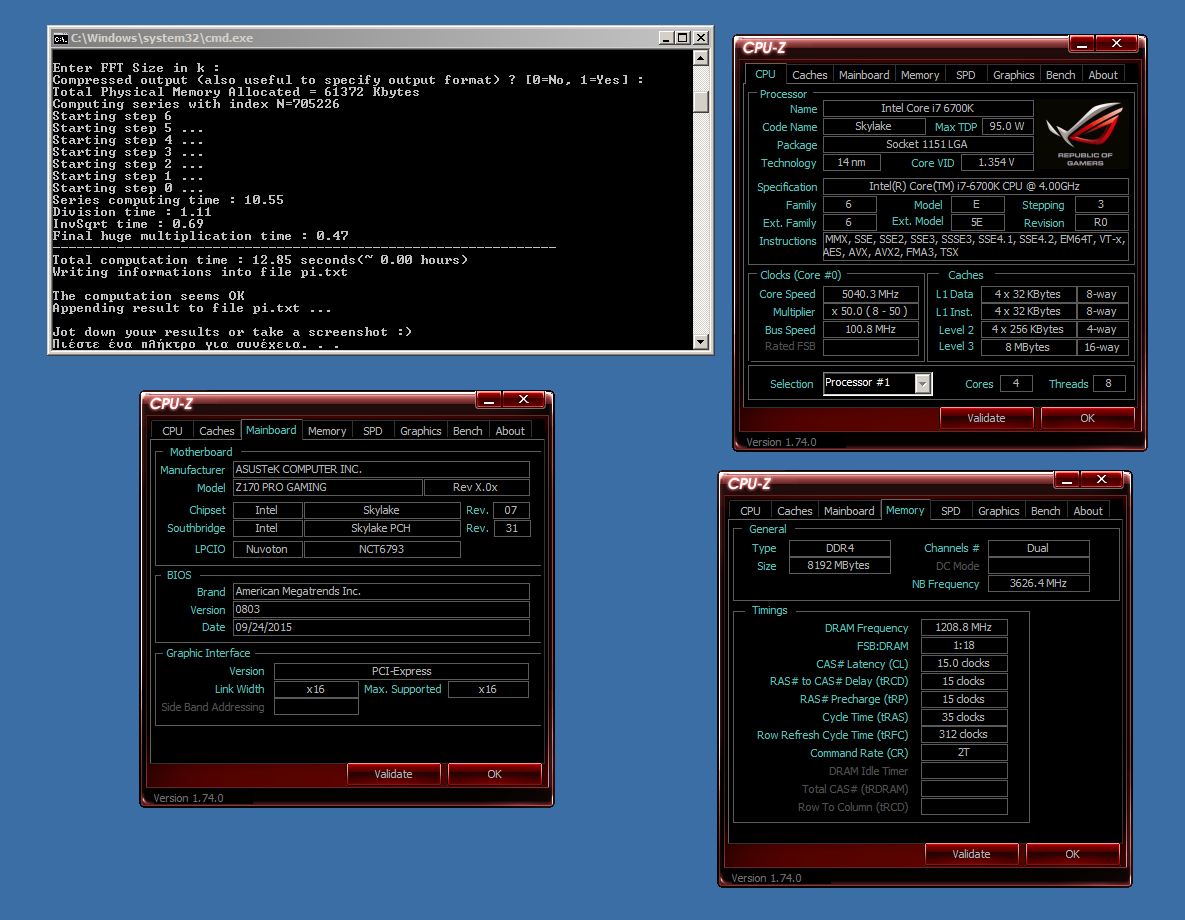The width and height of the screenshot is (1185, 920).
Task: Minimize the Mainboard CPU-Z window
Action: click(489, 400)
